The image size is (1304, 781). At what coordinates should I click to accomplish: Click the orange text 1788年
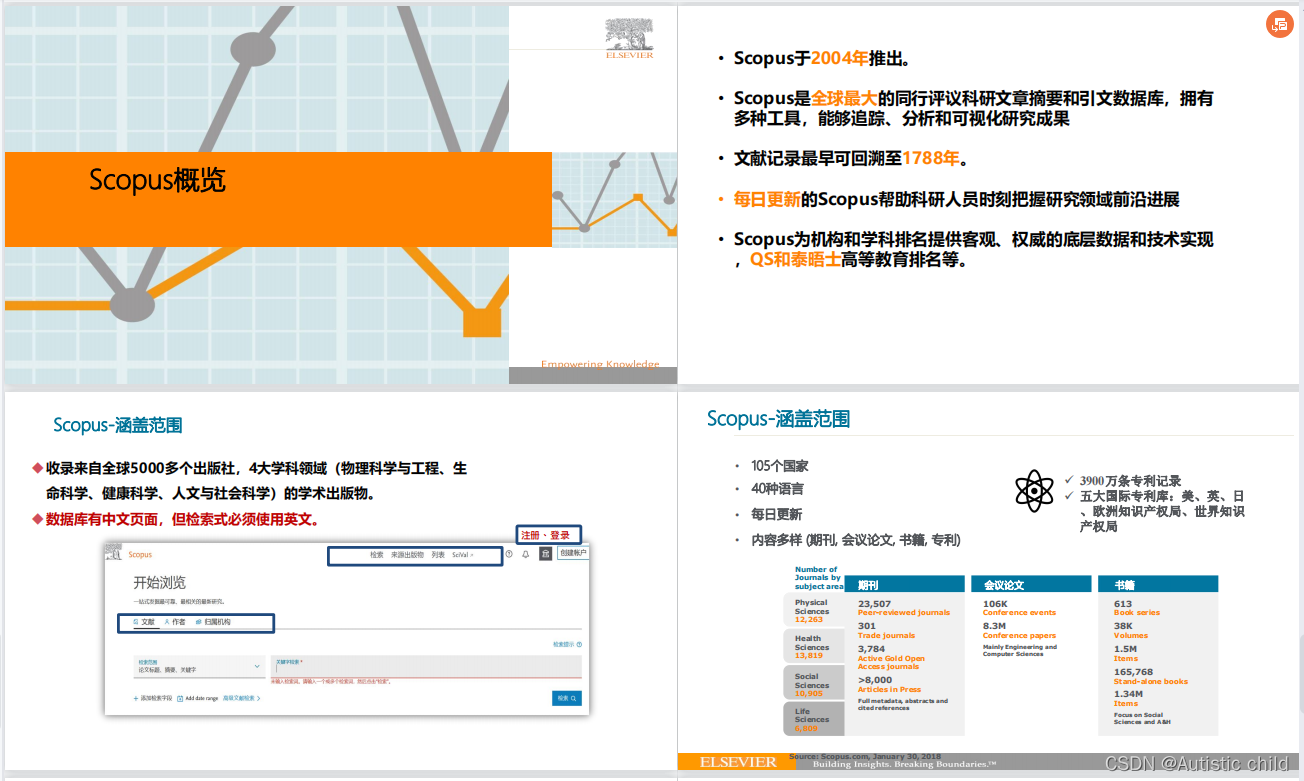[930, 158]
